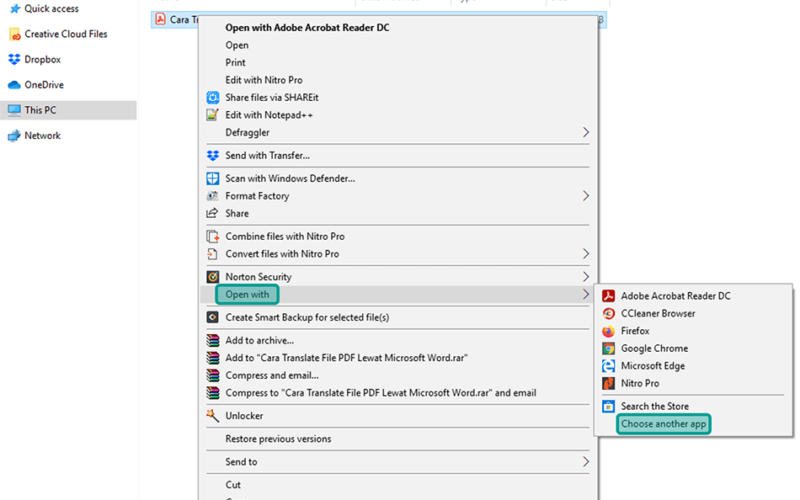Choose Restore previous versions
This screenshot has width=800, height=500.
[x=278, y=439]
